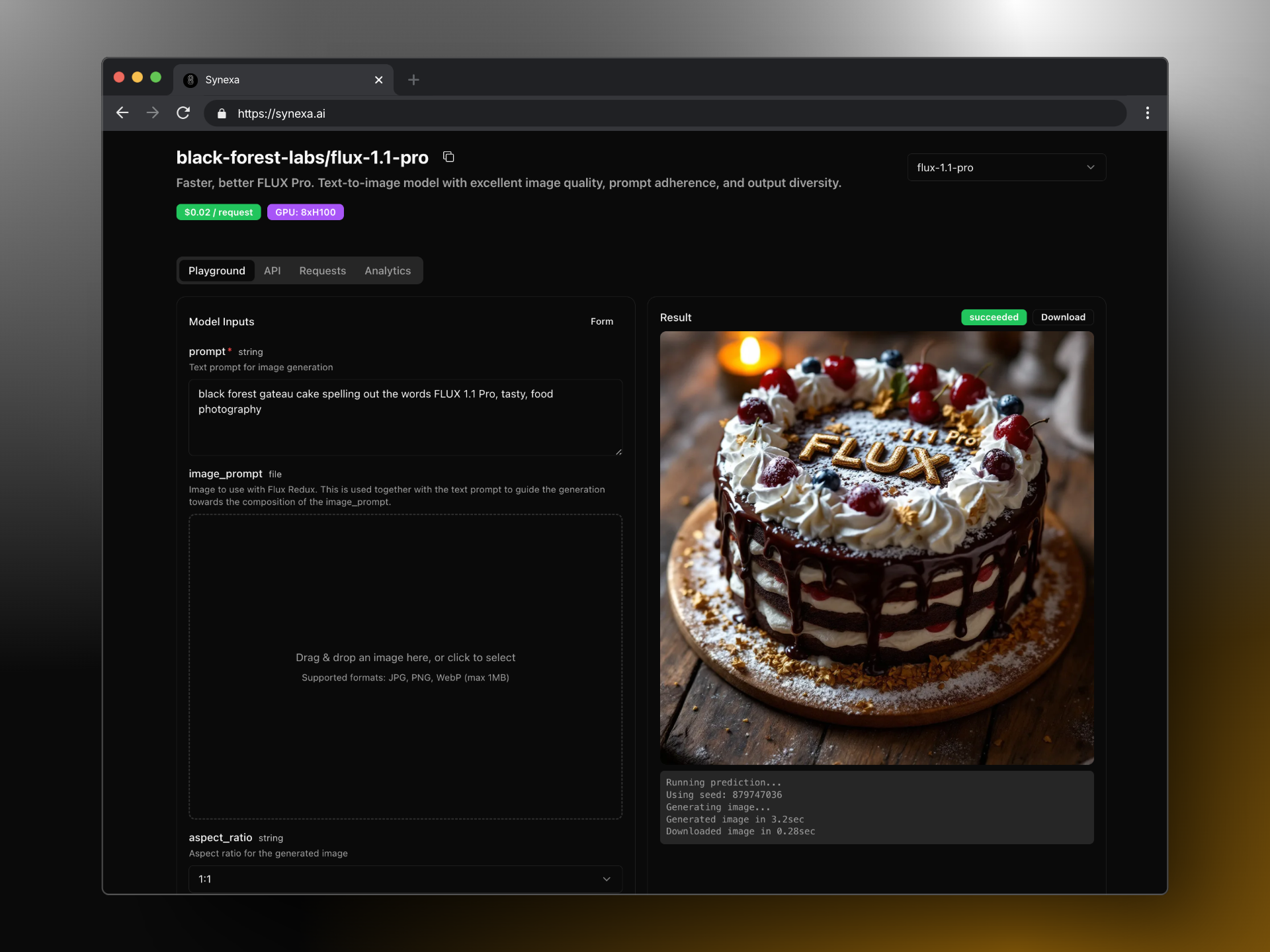Click the image_prompt drag and drop zone

(x=405, y=666)
